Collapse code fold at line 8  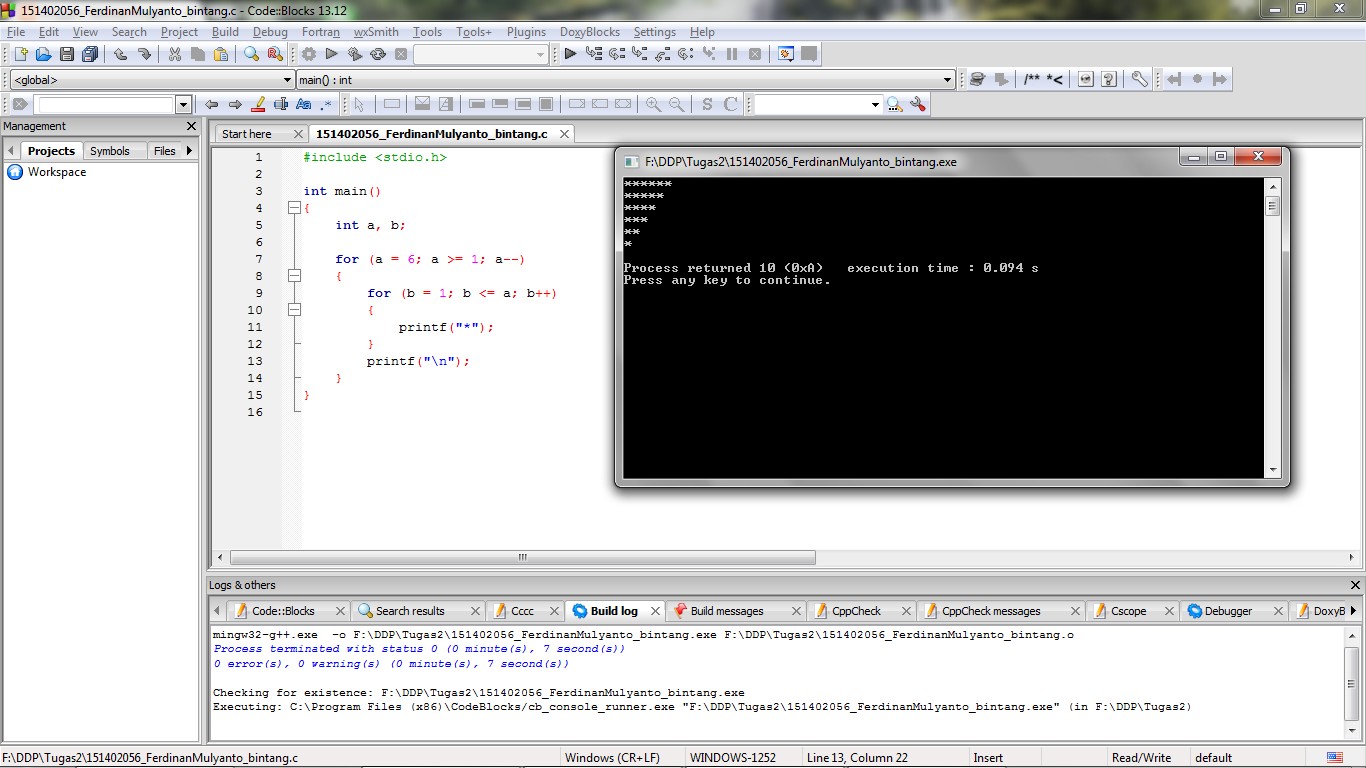coord(294,276)
